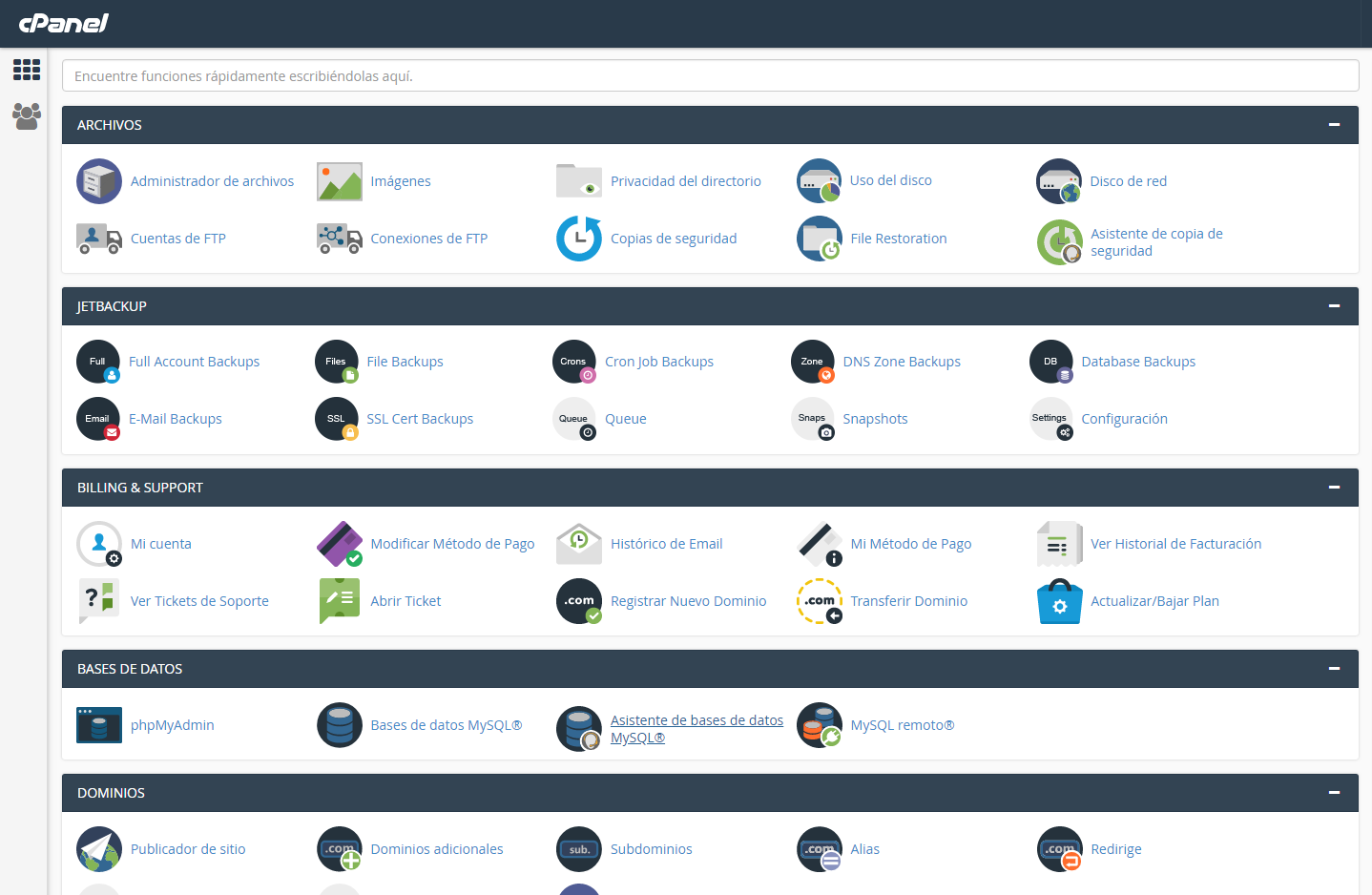Click the Bases de datos MySQL icon
Viewport: 1372px width, 895px height.
[x=340, y=725]
